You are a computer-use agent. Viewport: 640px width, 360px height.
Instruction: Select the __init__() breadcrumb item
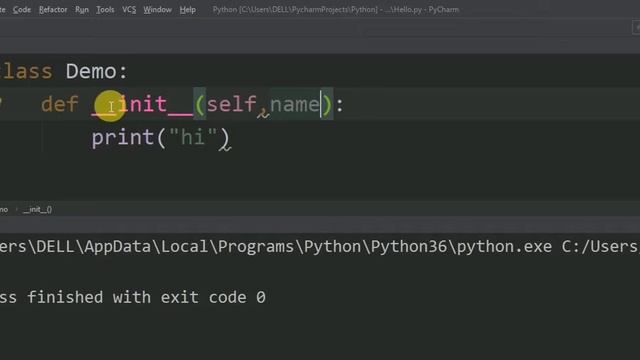tap(37, 210)
